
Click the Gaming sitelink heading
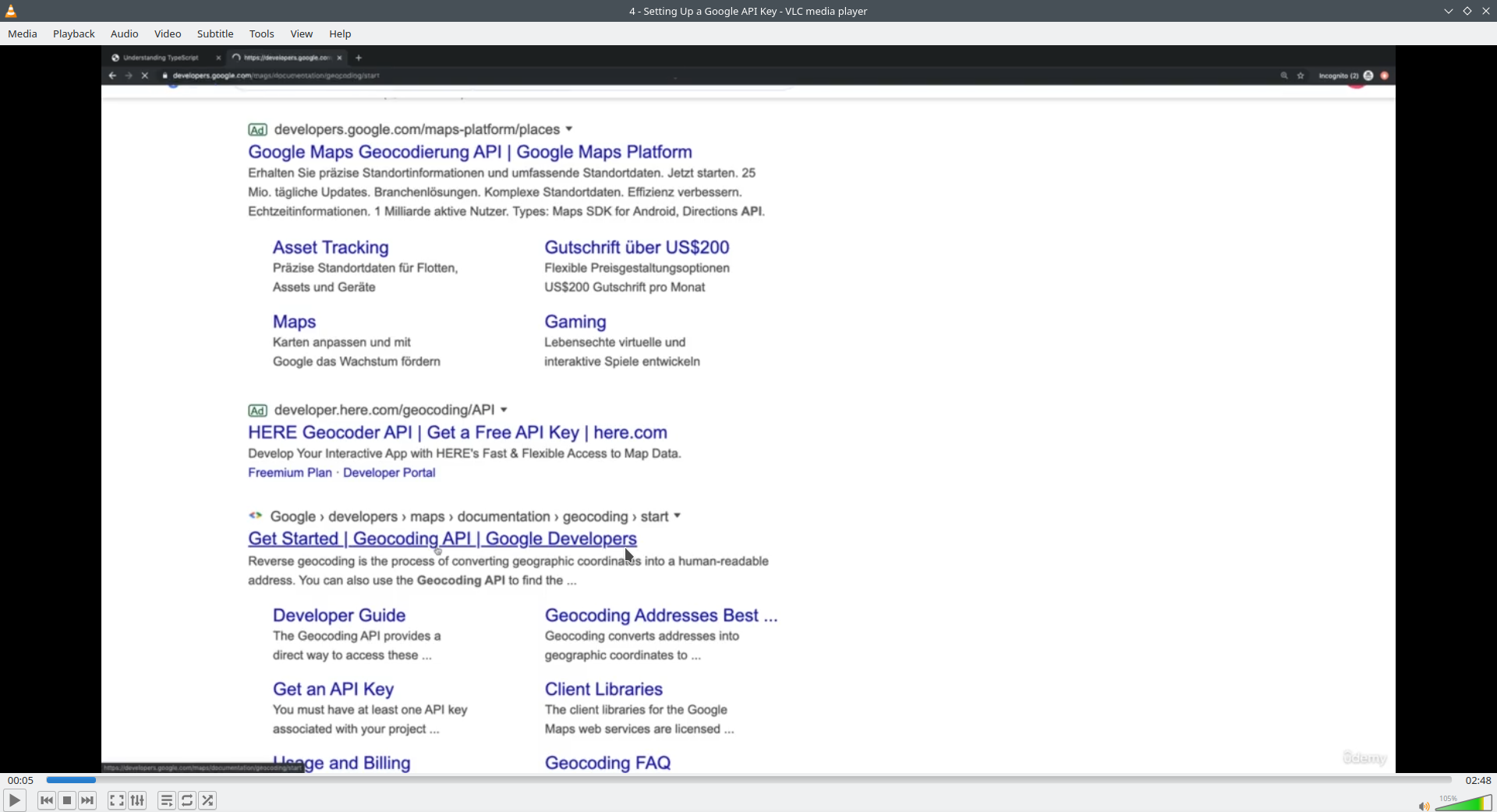coord(575,322)
